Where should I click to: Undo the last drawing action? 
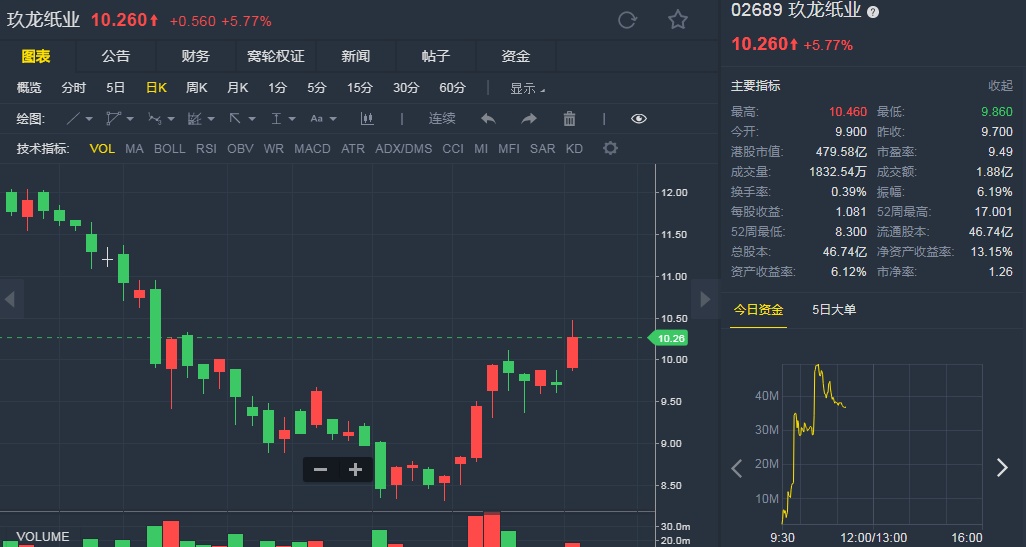point(488,119)
